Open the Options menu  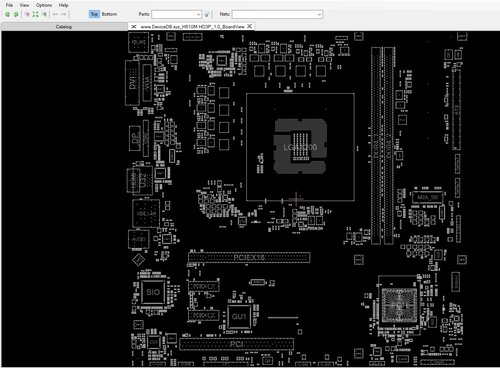point(44,5)
